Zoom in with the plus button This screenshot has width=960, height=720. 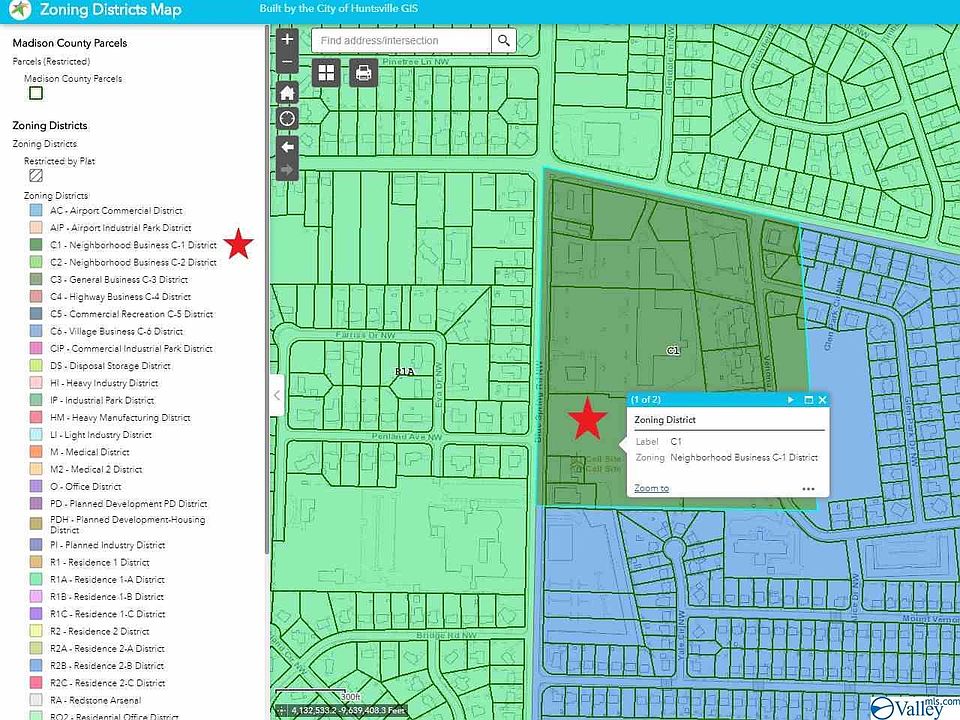point(288,40)
